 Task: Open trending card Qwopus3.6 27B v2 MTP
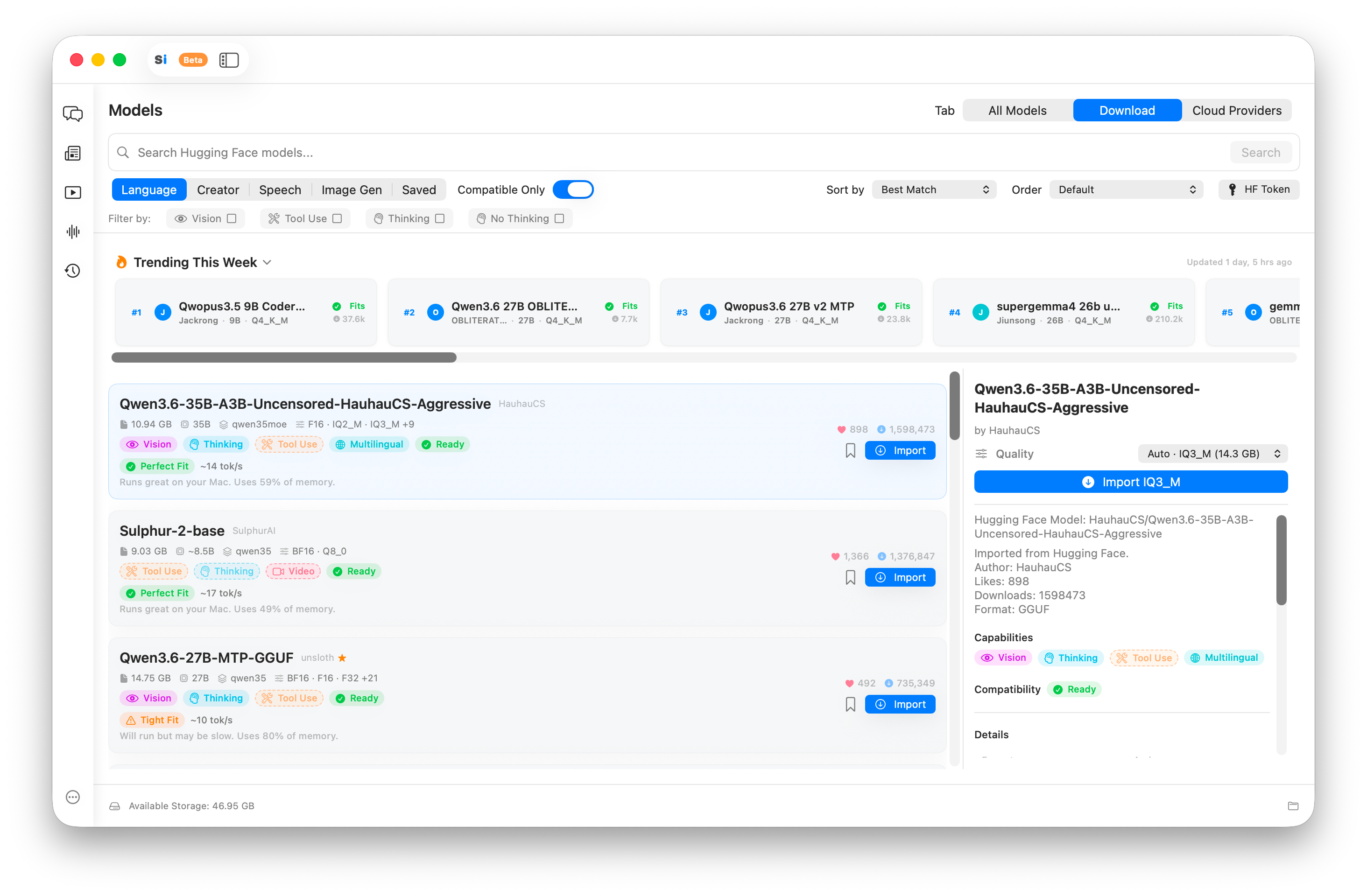point(791,312)
